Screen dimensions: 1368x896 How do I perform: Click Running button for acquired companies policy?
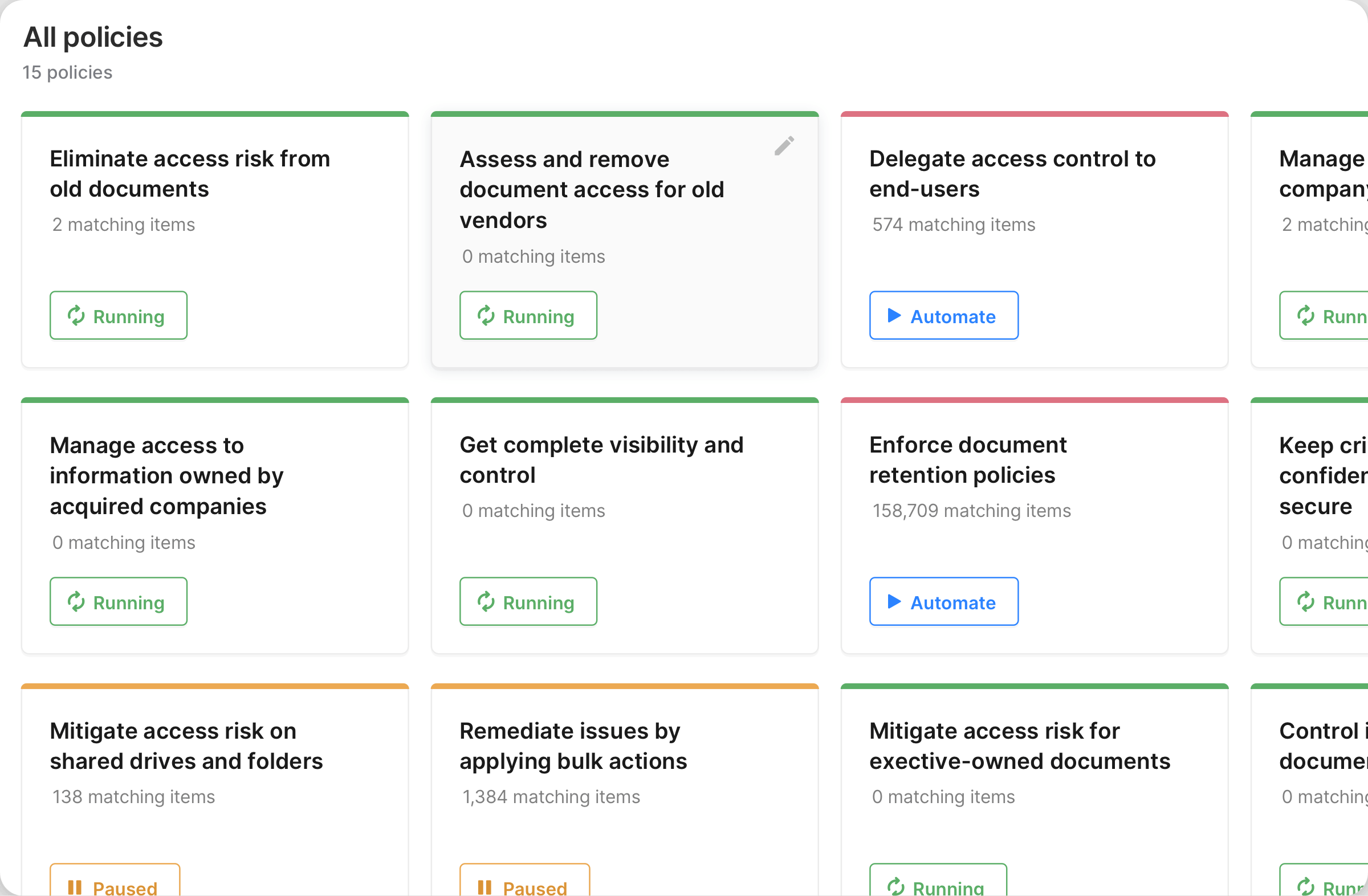click(x=119, y=602)
